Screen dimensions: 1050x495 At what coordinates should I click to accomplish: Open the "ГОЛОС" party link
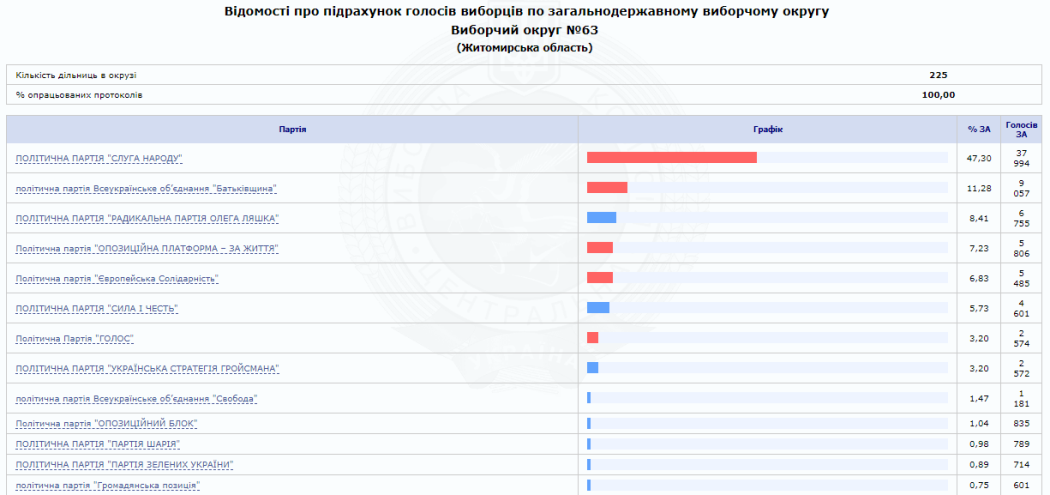(75, 338)
